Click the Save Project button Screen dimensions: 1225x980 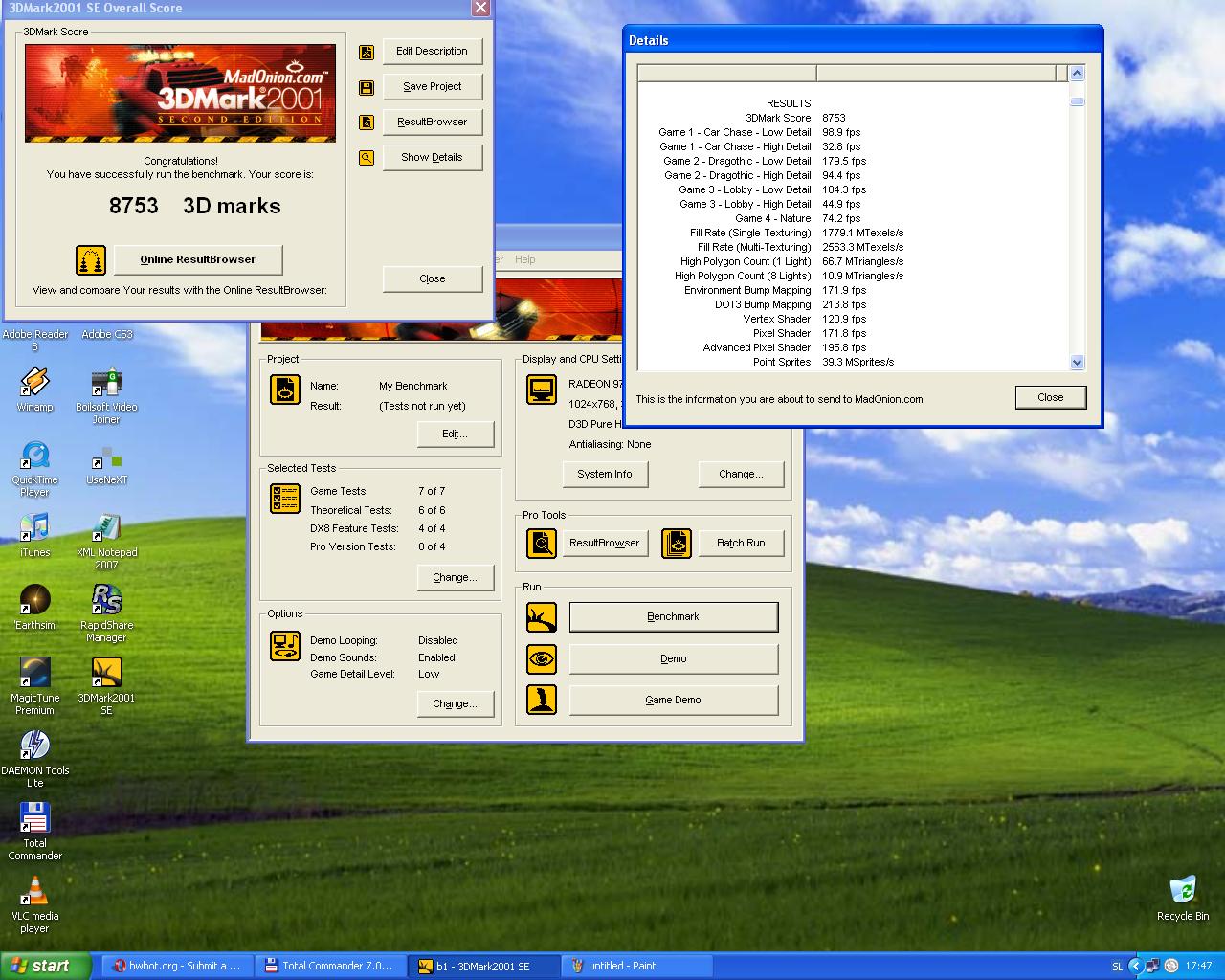(x=433, y=87)
